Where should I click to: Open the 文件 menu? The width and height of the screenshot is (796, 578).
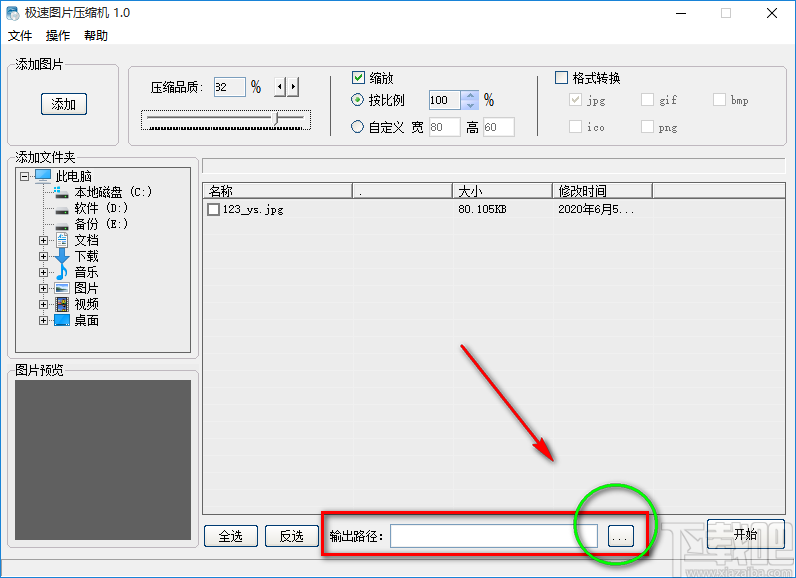click(x=20, y=36)
